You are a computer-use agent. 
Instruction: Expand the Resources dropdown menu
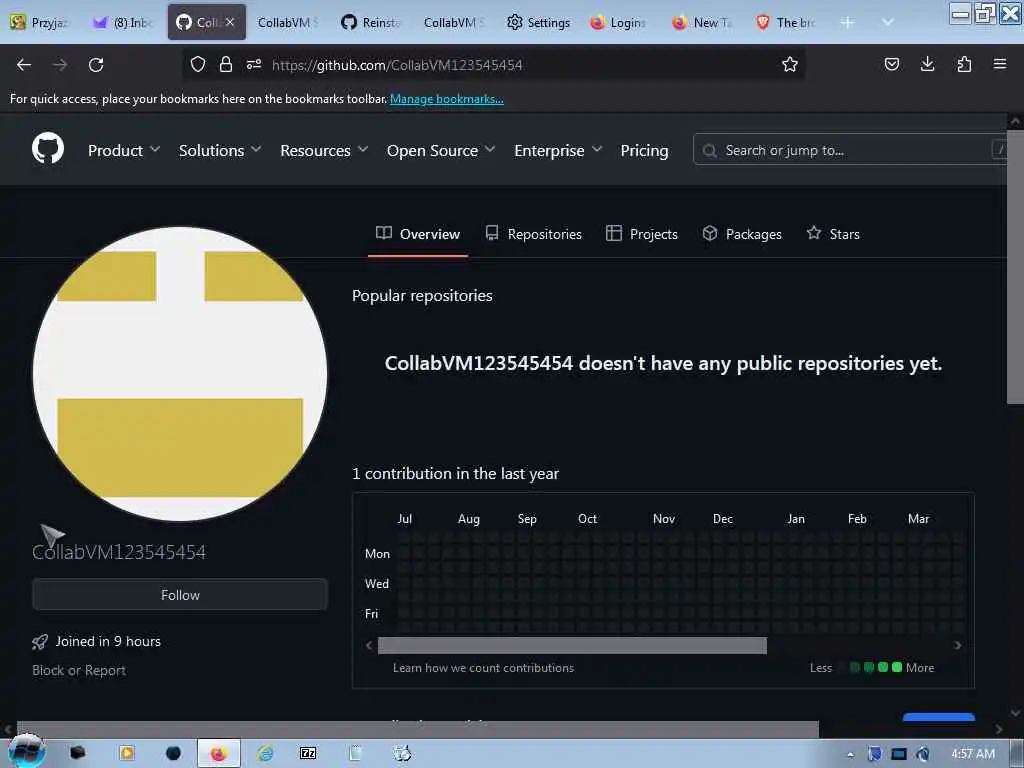point(324,150)
